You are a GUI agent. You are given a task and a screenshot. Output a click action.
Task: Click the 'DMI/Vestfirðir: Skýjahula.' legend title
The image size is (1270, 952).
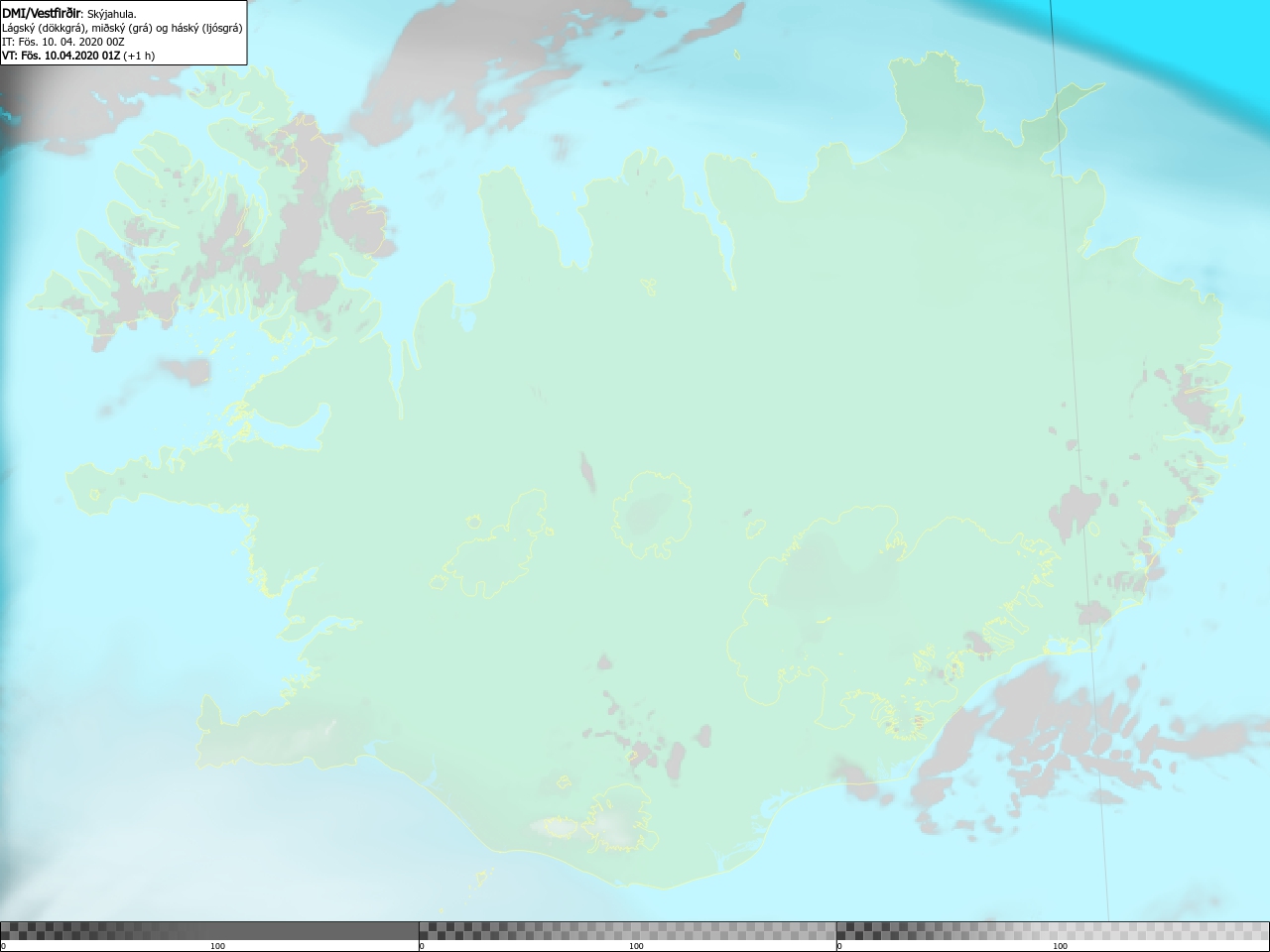pos(69,14)
